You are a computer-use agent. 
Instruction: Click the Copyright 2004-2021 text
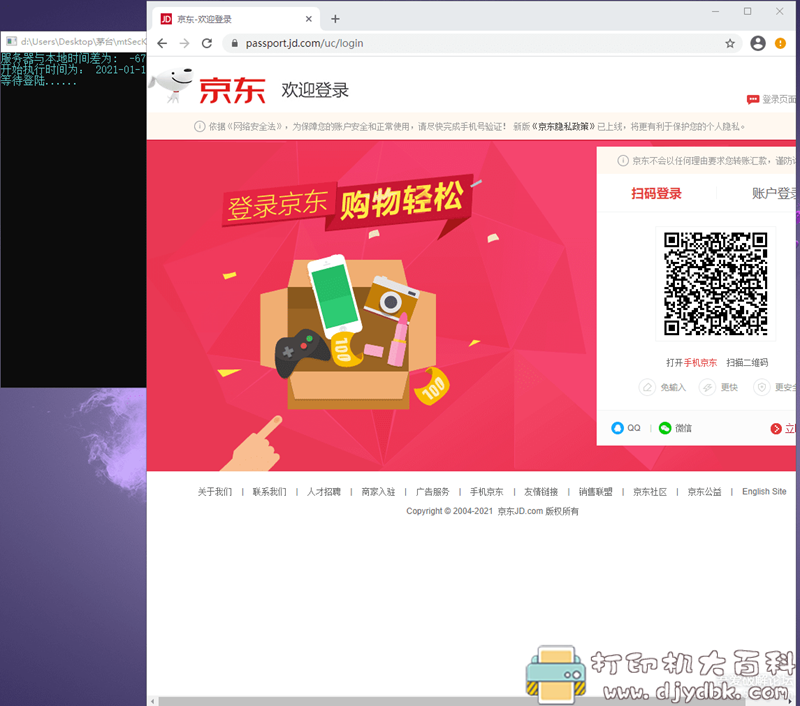point(492,511)
